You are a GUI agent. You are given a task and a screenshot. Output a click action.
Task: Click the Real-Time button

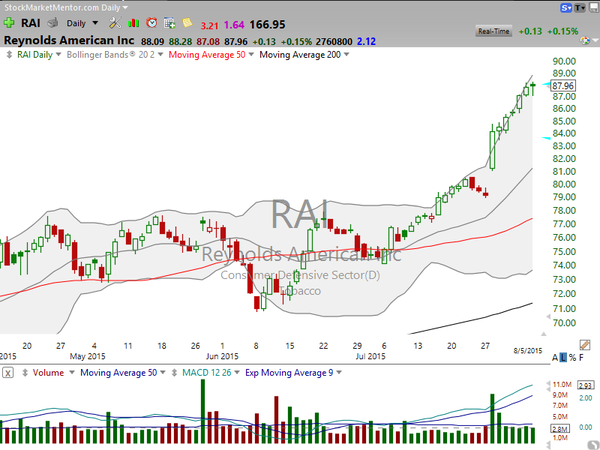coord(494,31)
